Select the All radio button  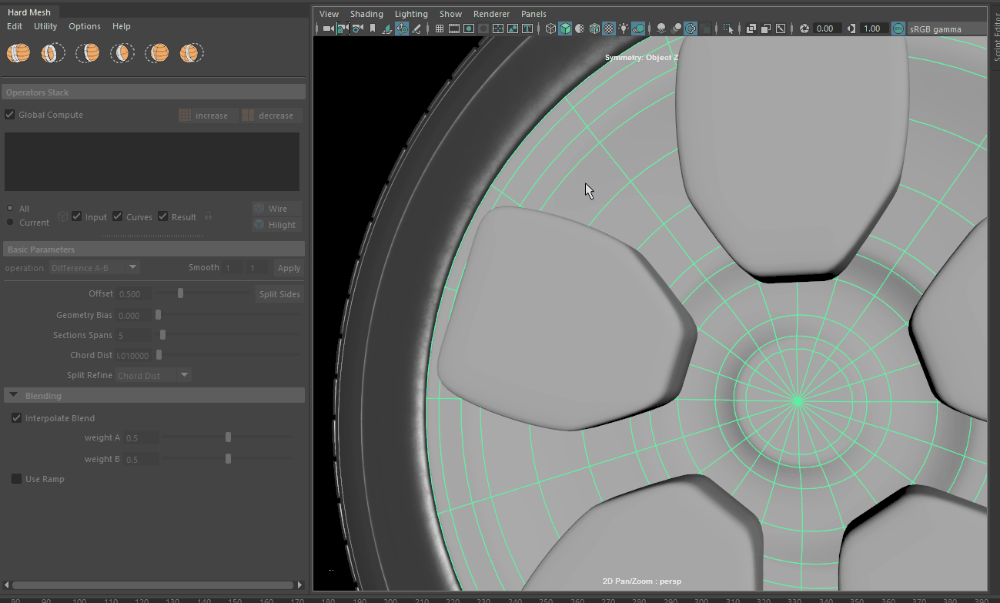[10, 208]
